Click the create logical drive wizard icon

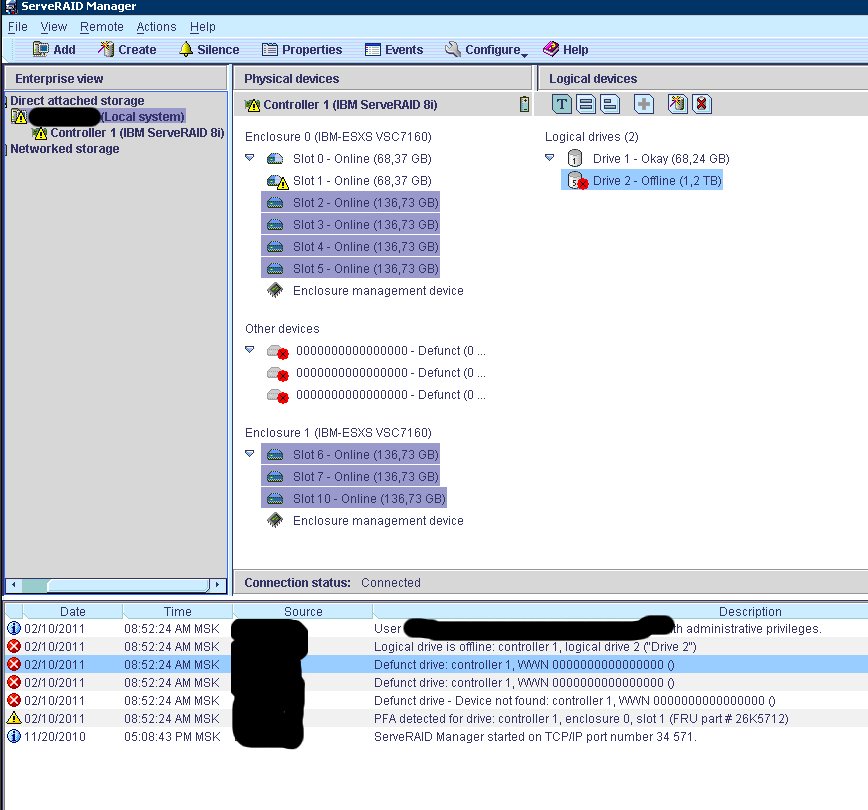[x=678, y=104]
